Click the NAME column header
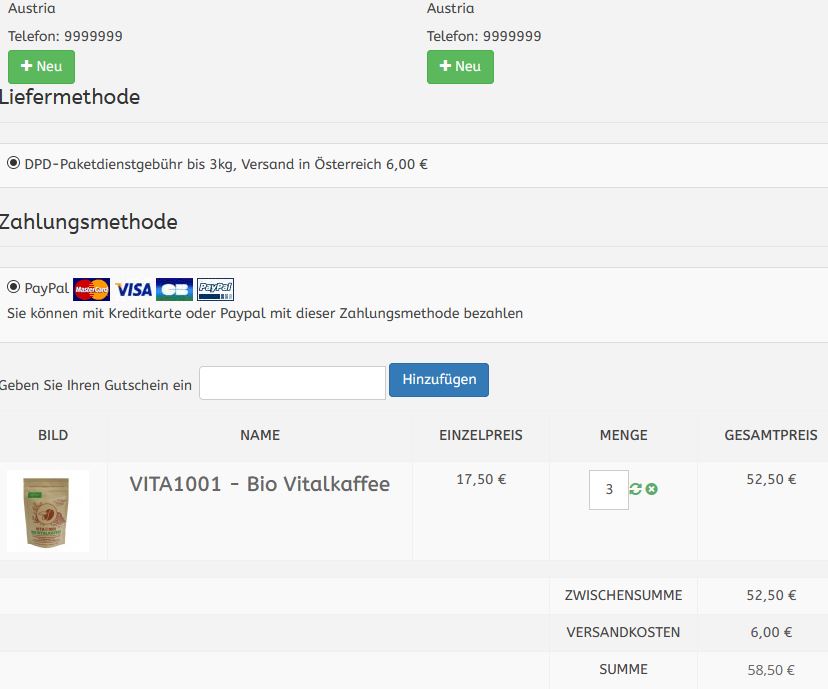The width and height of the screenshot is (828, 689). (x=260, y=435)
